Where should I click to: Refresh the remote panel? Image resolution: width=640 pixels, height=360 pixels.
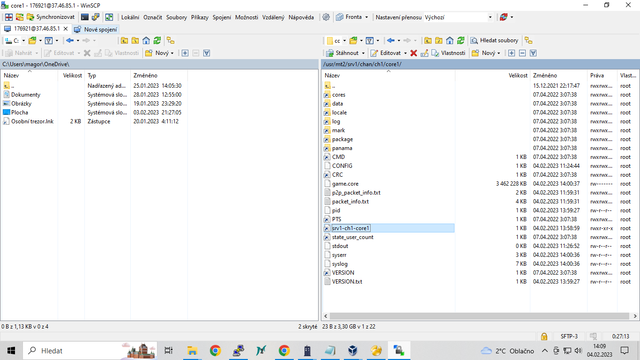[460, 40]
